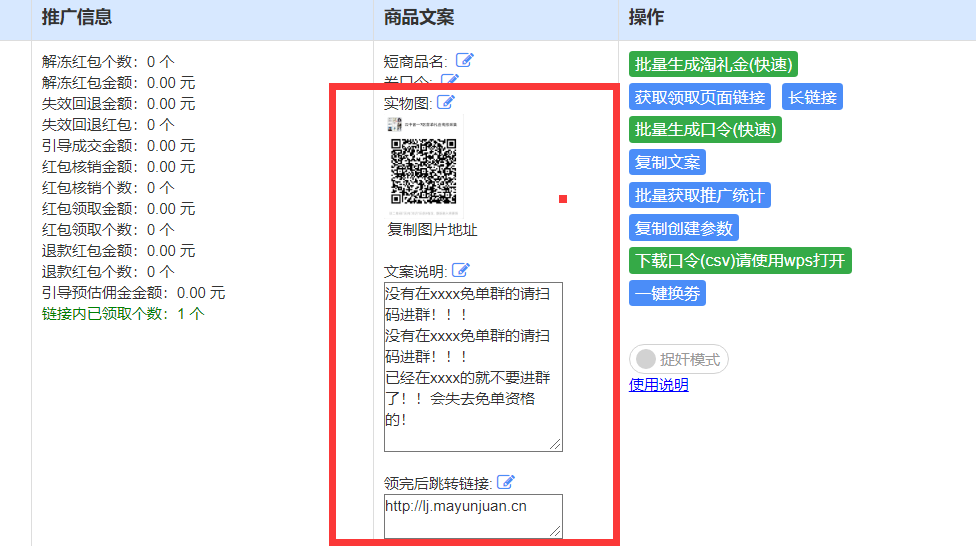Click the 长链接 button
Viewport: 976px width, 546px height.
click(812, 97)
